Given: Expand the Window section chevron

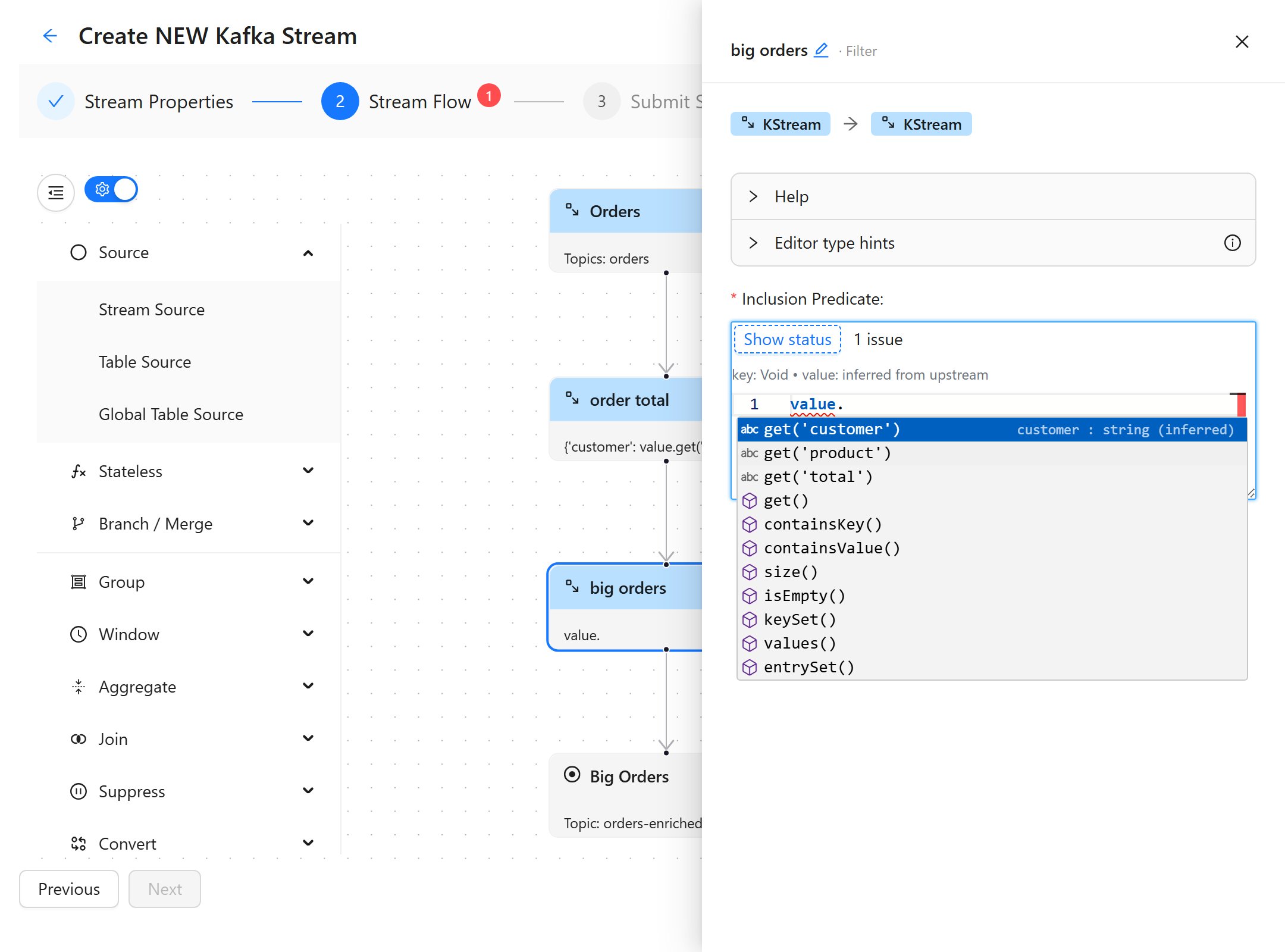Looking at the screenshot, I should click(x=308, y=634).
